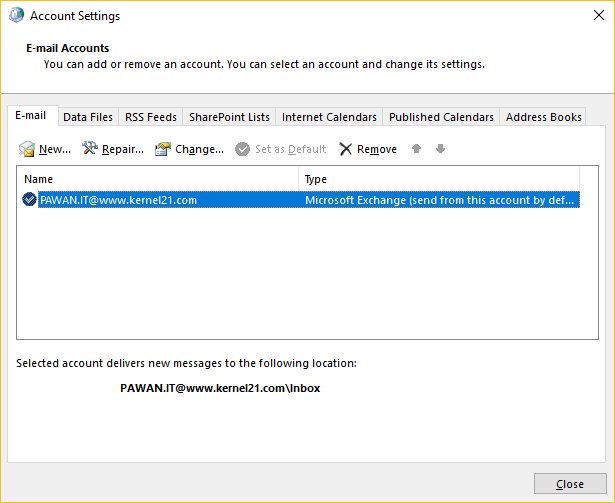Image resolution: width=615 pixels, height=503 pixels.
Task: Select the E-mail tab
Action: (x=31, y=115)
